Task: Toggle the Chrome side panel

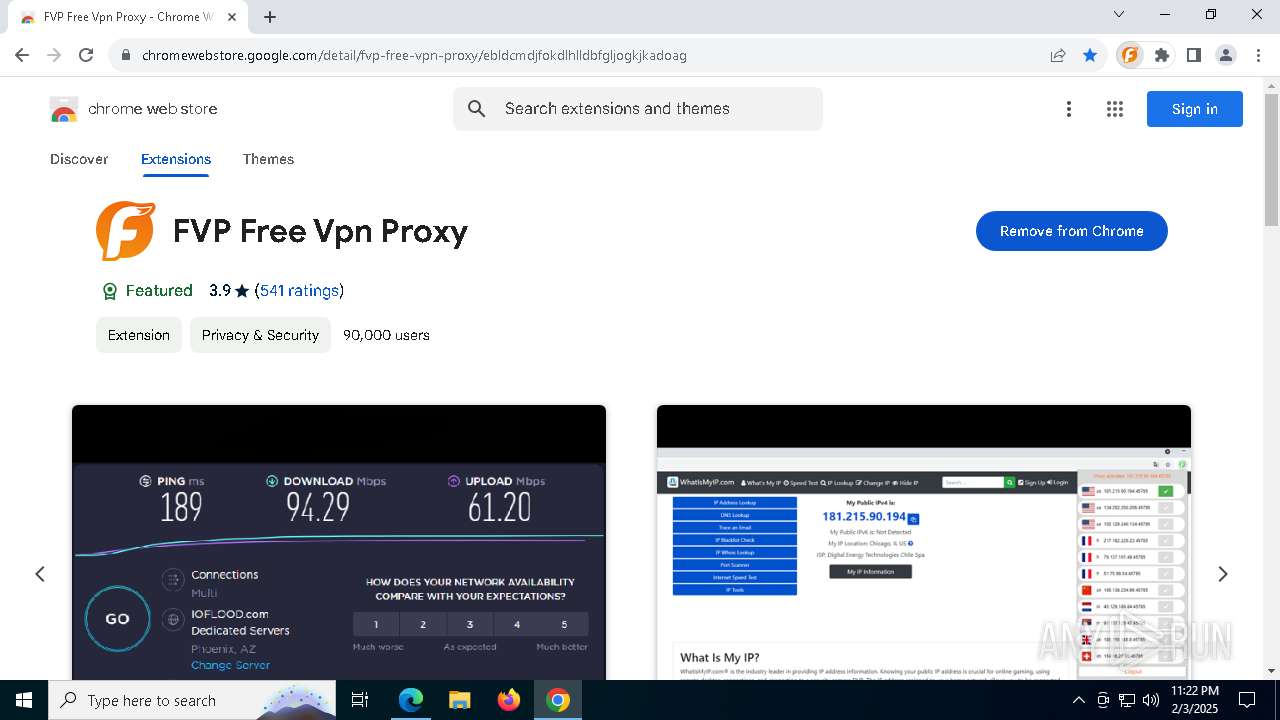Action: [x=1194, y=55]
